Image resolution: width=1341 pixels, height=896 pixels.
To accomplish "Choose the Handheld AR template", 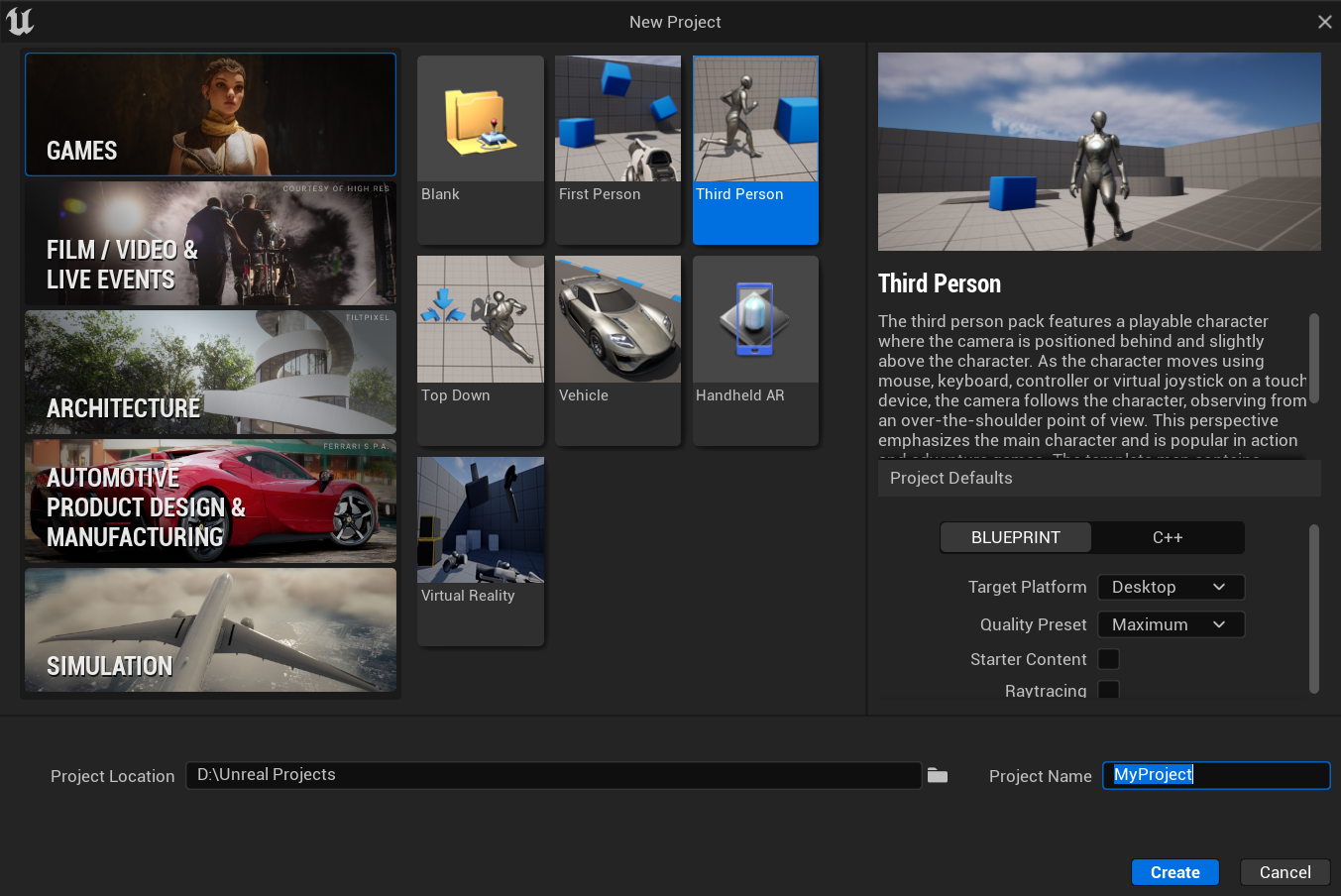I will 755,321.
